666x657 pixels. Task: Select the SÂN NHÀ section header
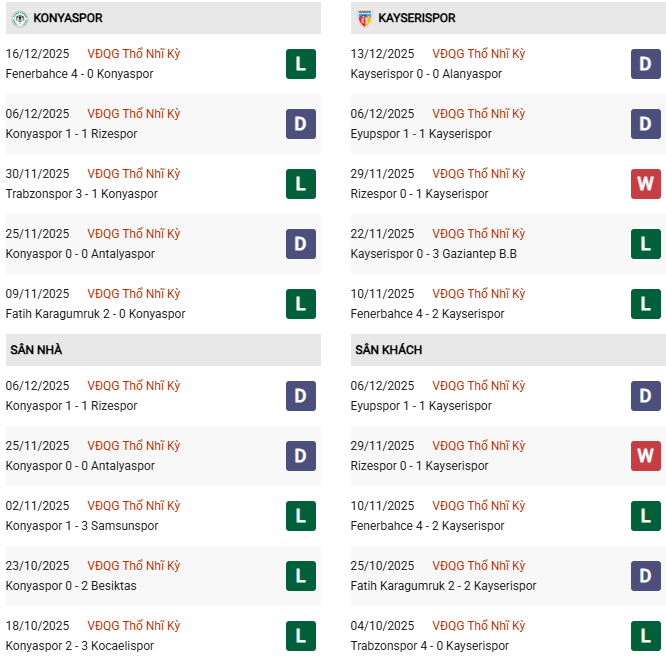pyautogui.click(x=37, y=350)
